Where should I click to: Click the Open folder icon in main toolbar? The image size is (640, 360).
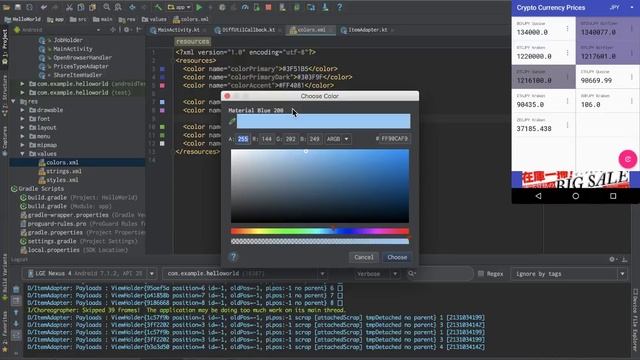pyautogui.click(x=7, y=7)
